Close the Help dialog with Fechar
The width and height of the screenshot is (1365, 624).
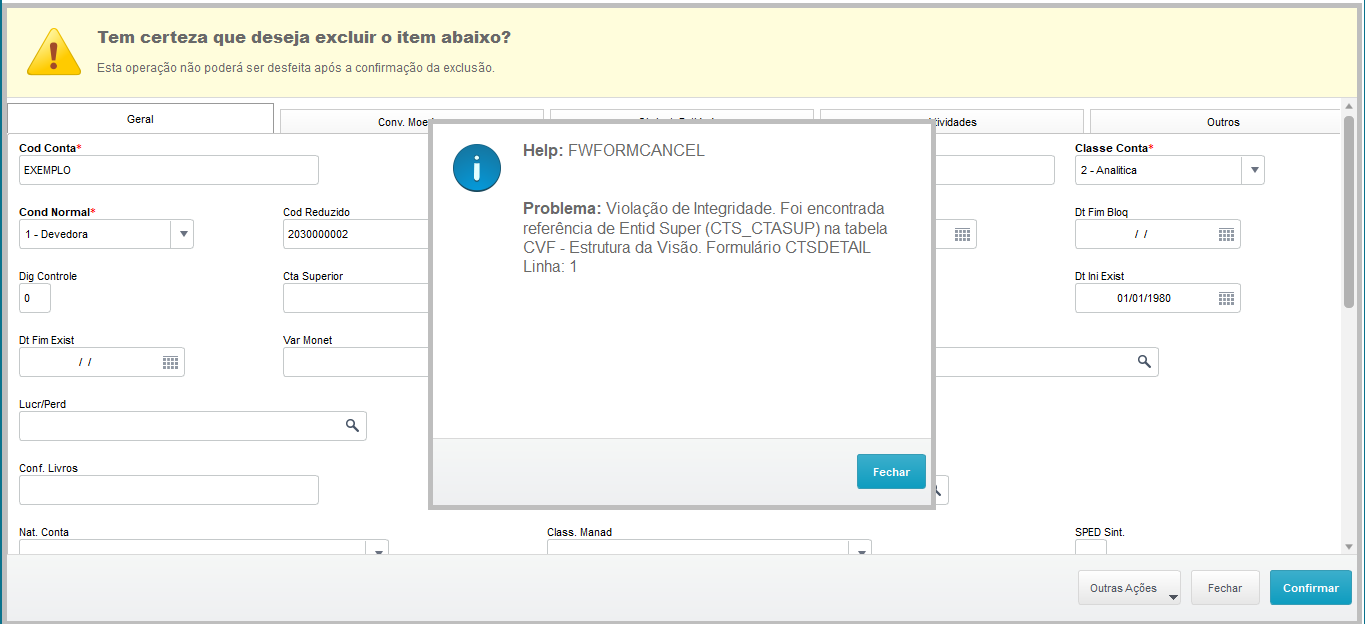coord(890,472)
